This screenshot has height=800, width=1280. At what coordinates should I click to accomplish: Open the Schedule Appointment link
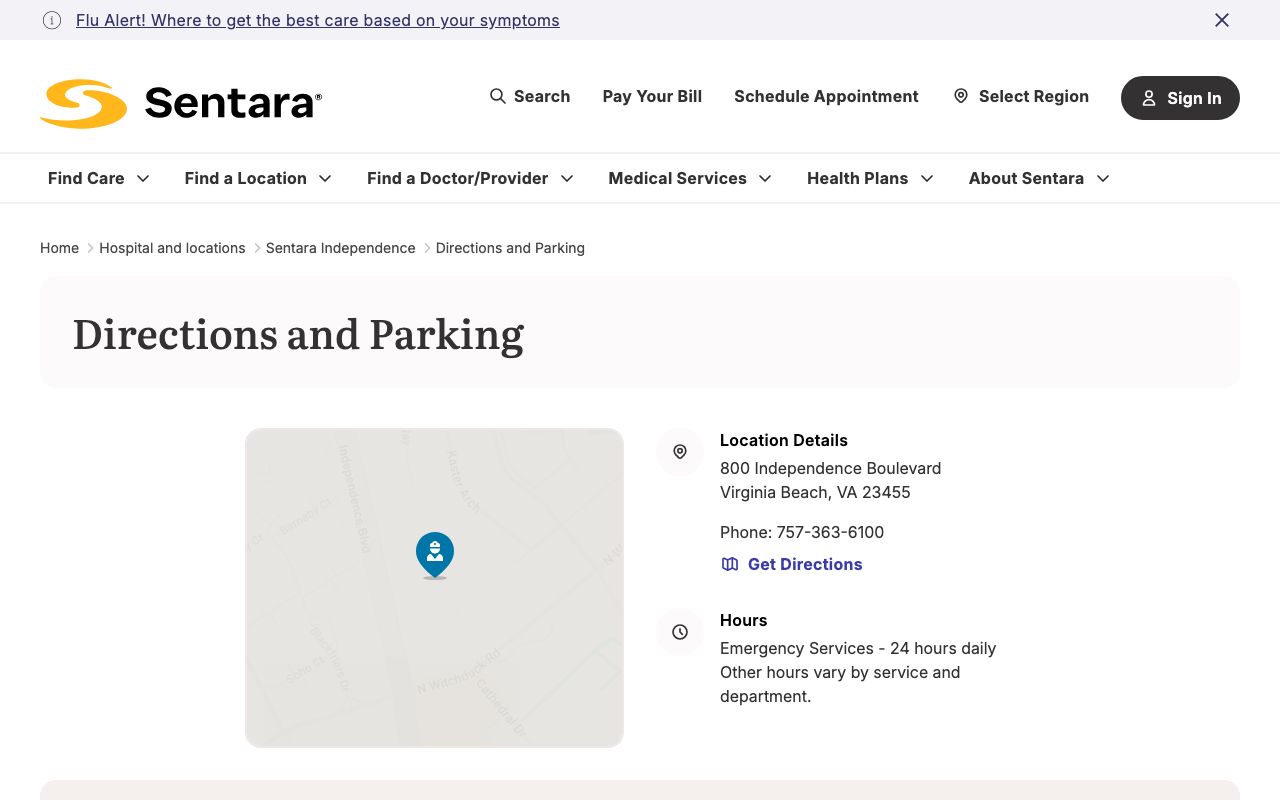(x=826, y=96)
